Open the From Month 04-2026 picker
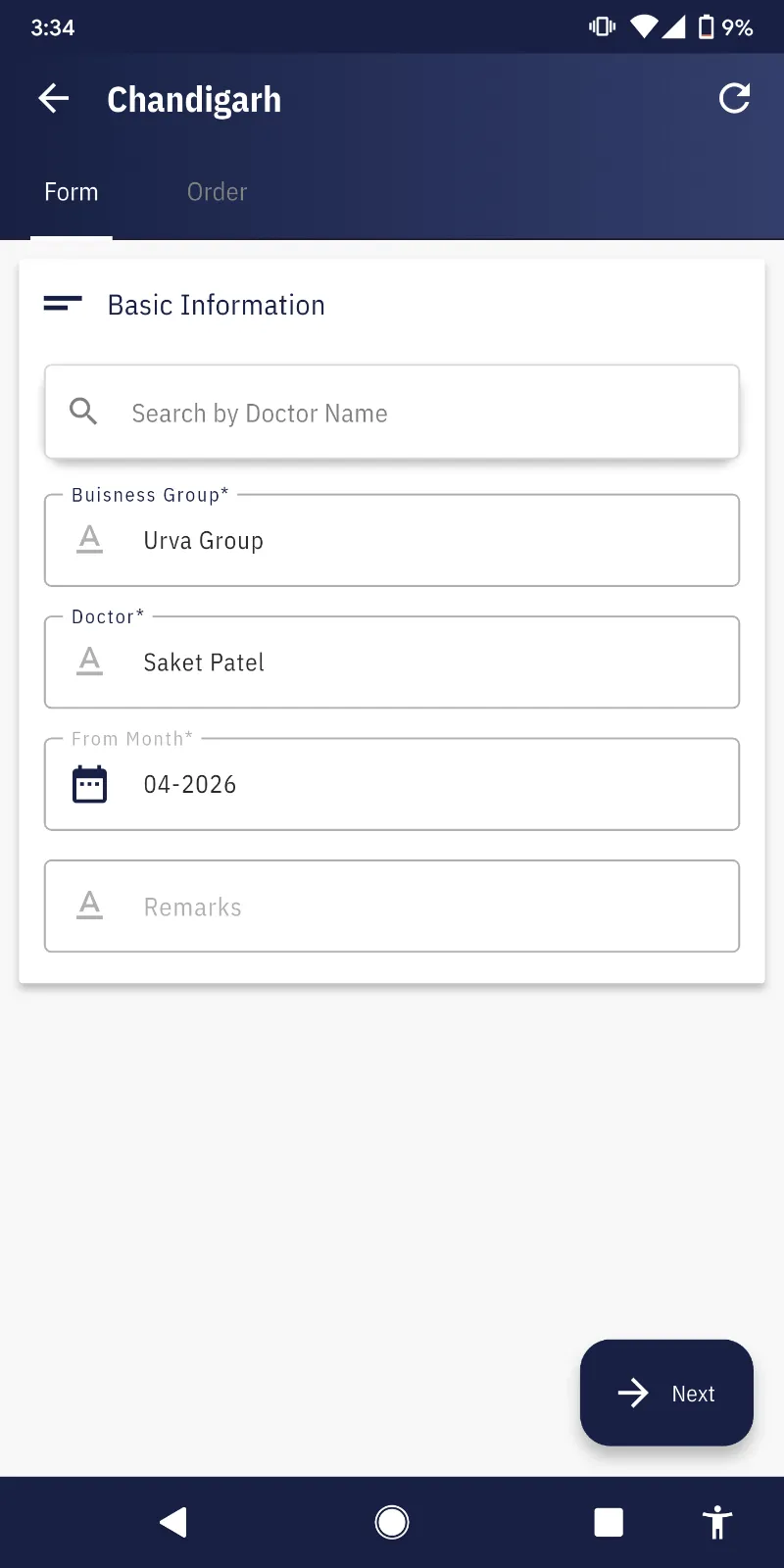Image resolution: width=784 pixels, height=1568 pixels. (x=412, y=784)
